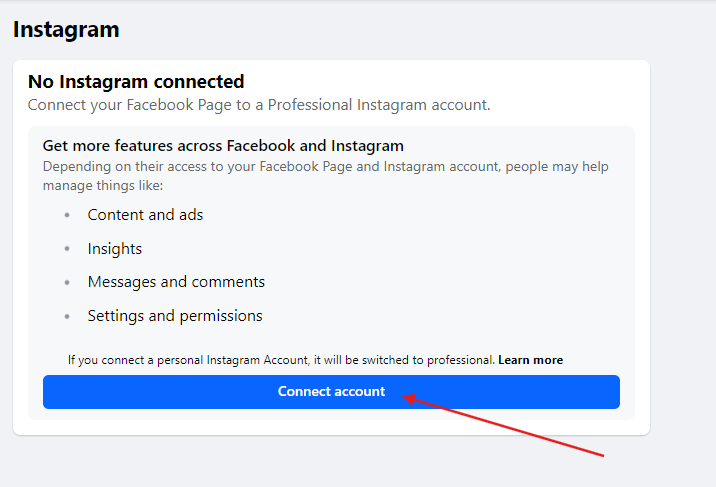
Task: Select the No Instagram connected title
Action: [136, 82]
